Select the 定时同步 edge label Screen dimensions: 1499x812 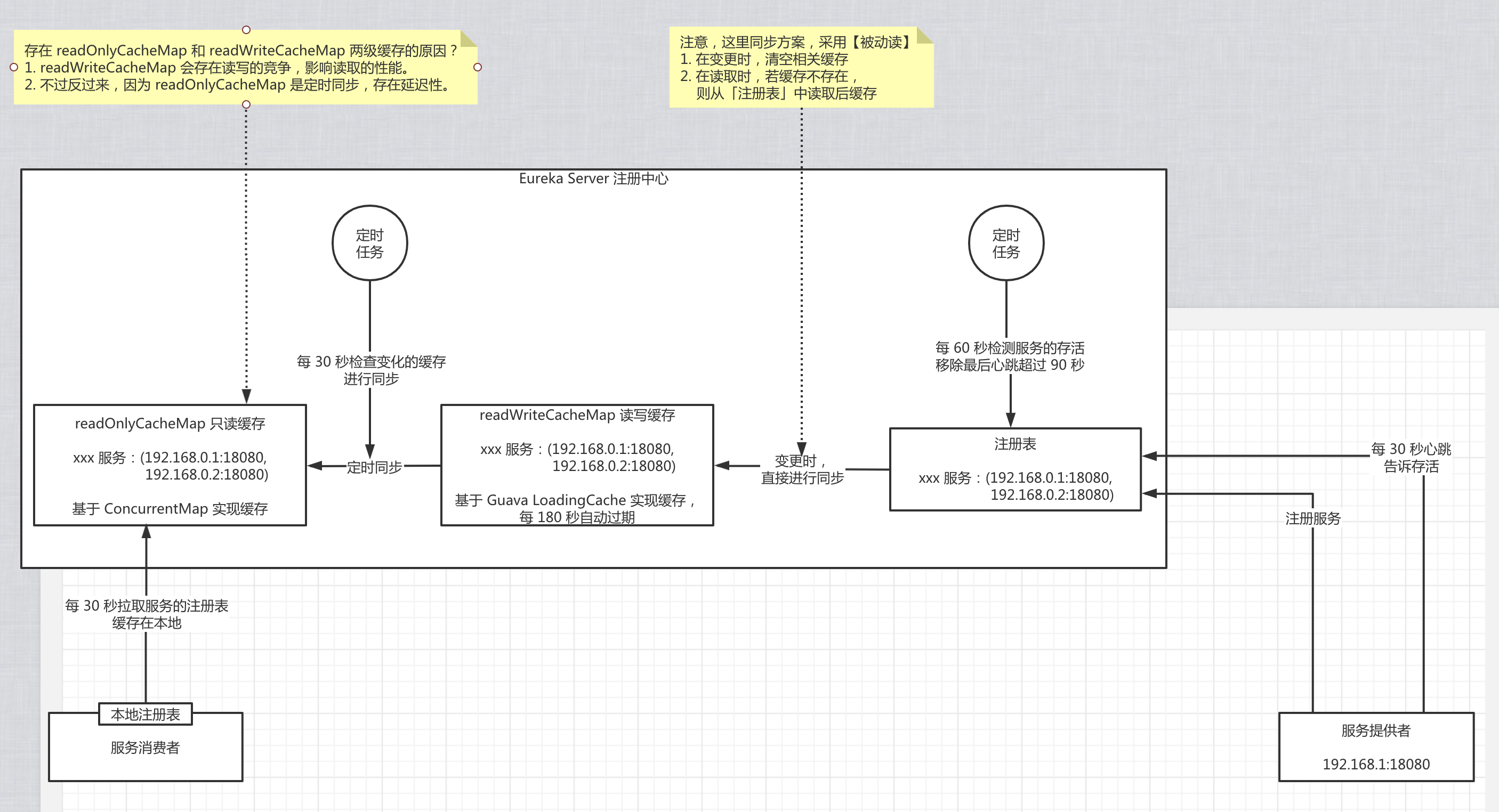point(374,467)
